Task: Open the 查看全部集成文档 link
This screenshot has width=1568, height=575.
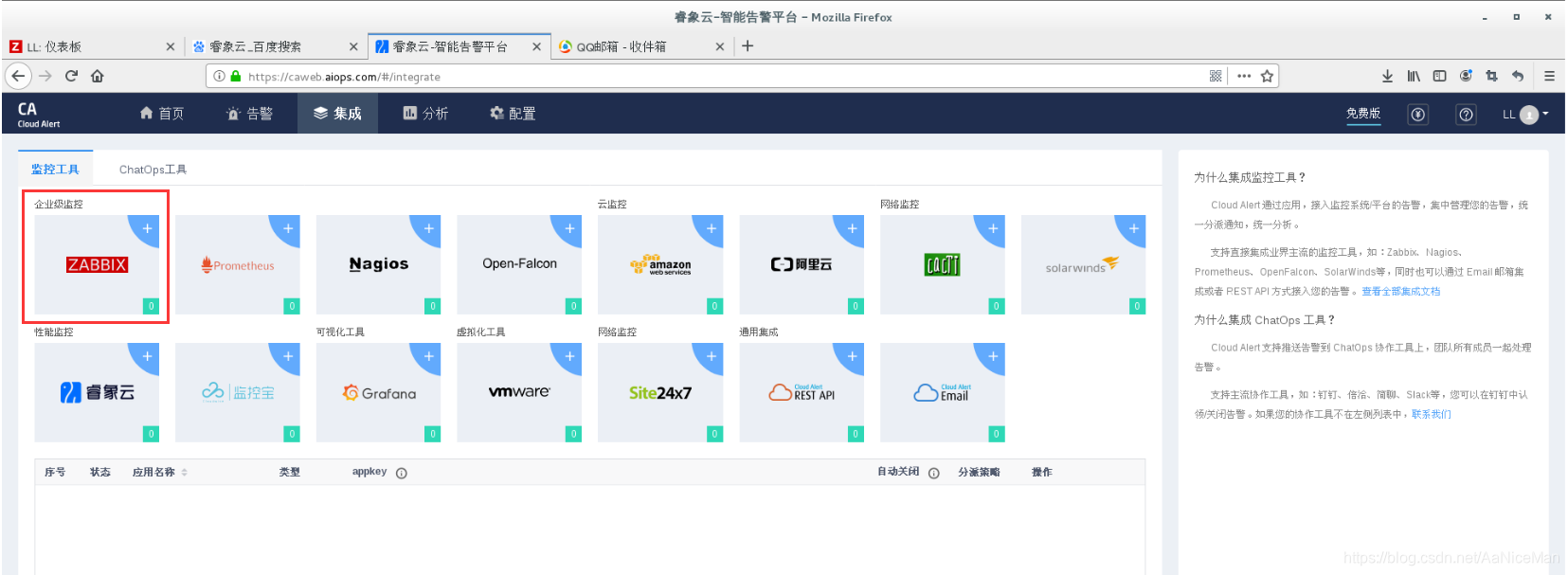Action: pyautogui.click(x=1400, y=292)
